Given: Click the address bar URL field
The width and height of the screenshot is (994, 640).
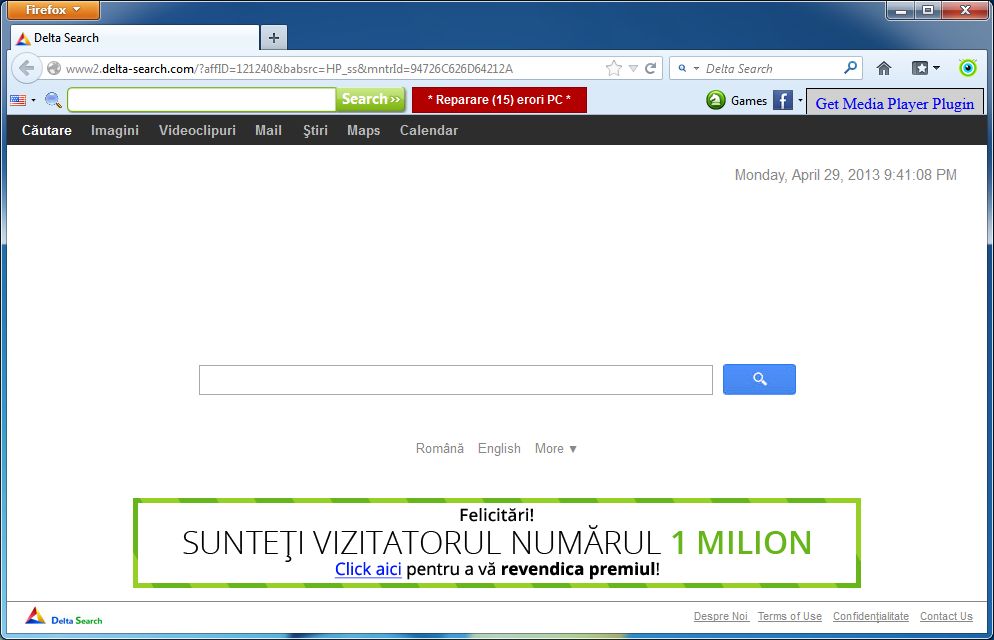Looking at the screenshot, I should [333, 68].
